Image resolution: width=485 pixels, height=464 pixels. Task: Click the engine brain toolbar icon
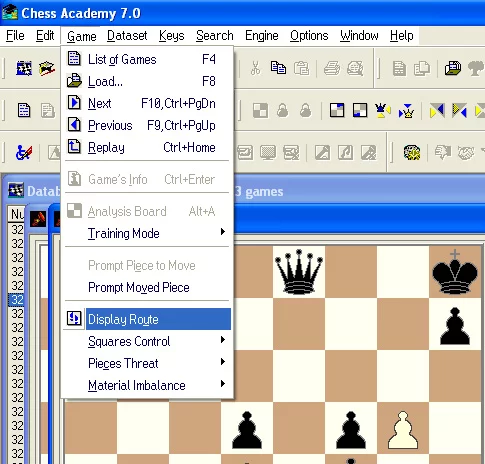[412, 153]
